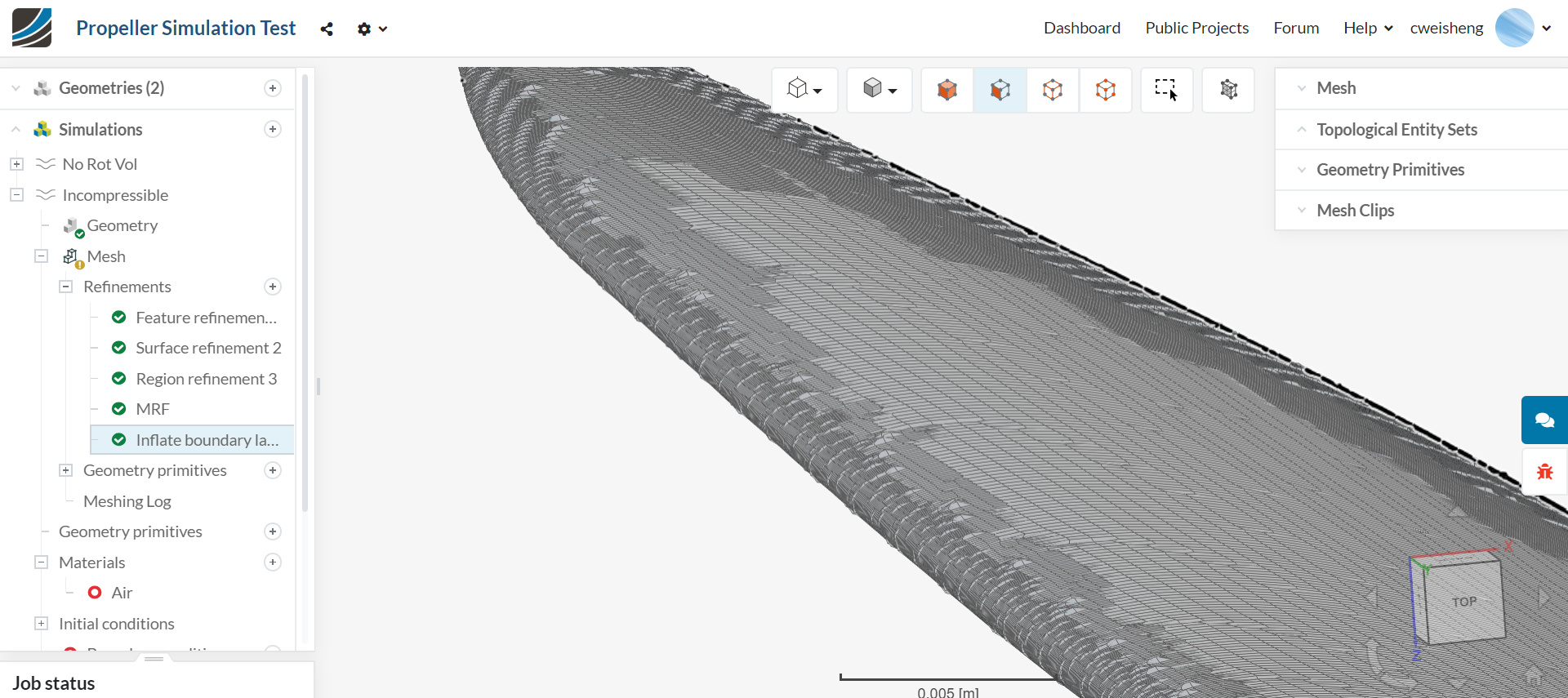Open the chat support button
This screenshot has height=698, width=1568.
[x=1544, y=420]
